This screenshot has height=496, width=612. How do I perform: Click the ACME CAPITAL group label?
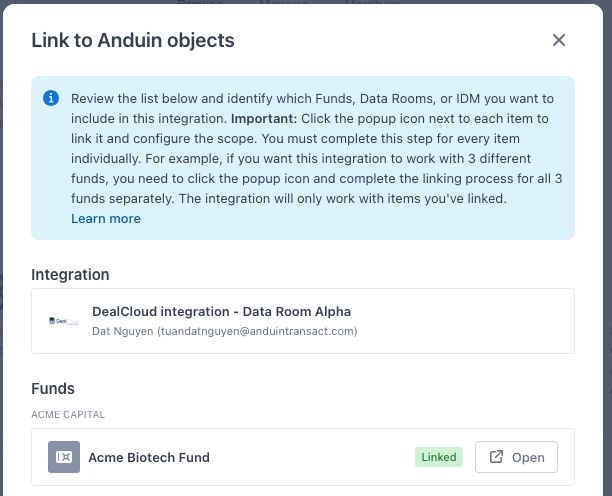pyautogui.click(x=68, y=414)
